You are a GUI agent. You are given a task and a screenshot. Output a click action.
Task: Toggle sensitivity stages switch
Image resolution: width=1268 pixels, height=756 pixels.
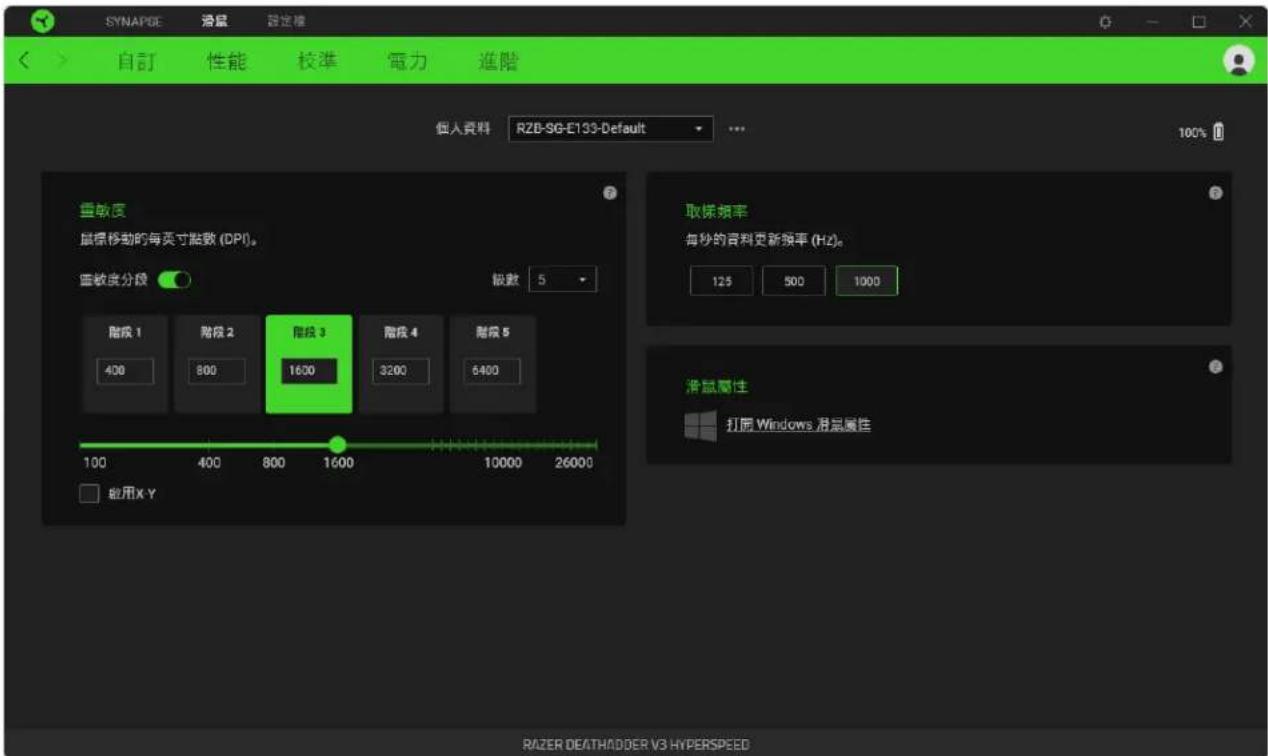coord(174,280)
